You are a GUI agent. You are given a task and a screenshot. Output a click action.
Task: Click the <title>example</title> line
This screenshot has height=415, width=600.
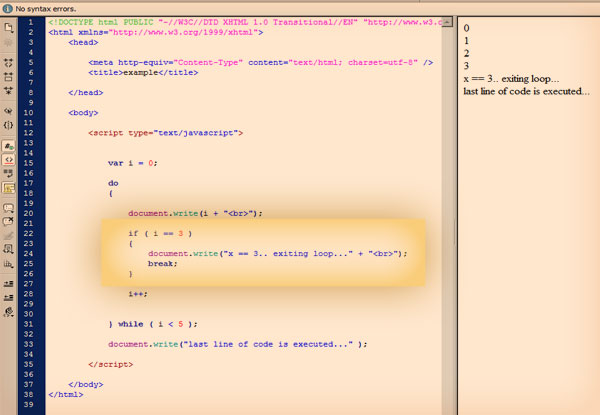click(x=143, y=72)
